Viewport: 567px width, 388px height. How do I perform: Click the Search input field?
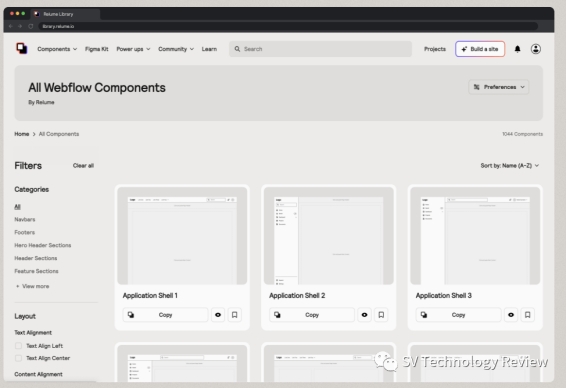pyautogui.click(x=320, y=49)
